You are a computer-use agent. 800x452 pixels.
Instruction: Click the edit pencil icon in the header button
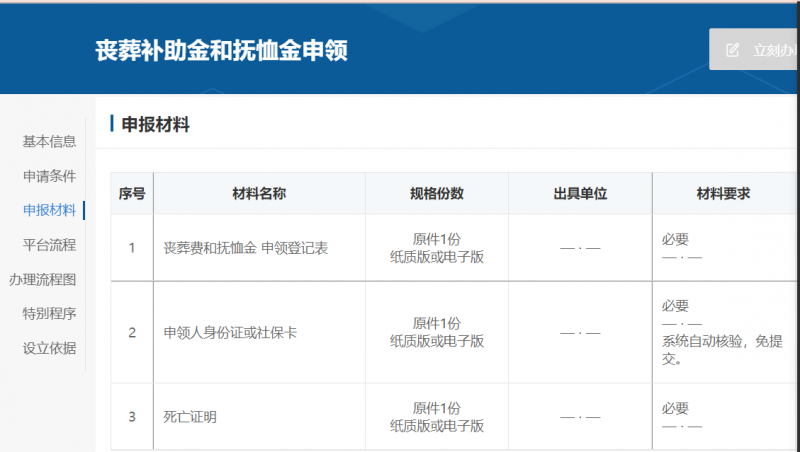click(x=732, y=50)
